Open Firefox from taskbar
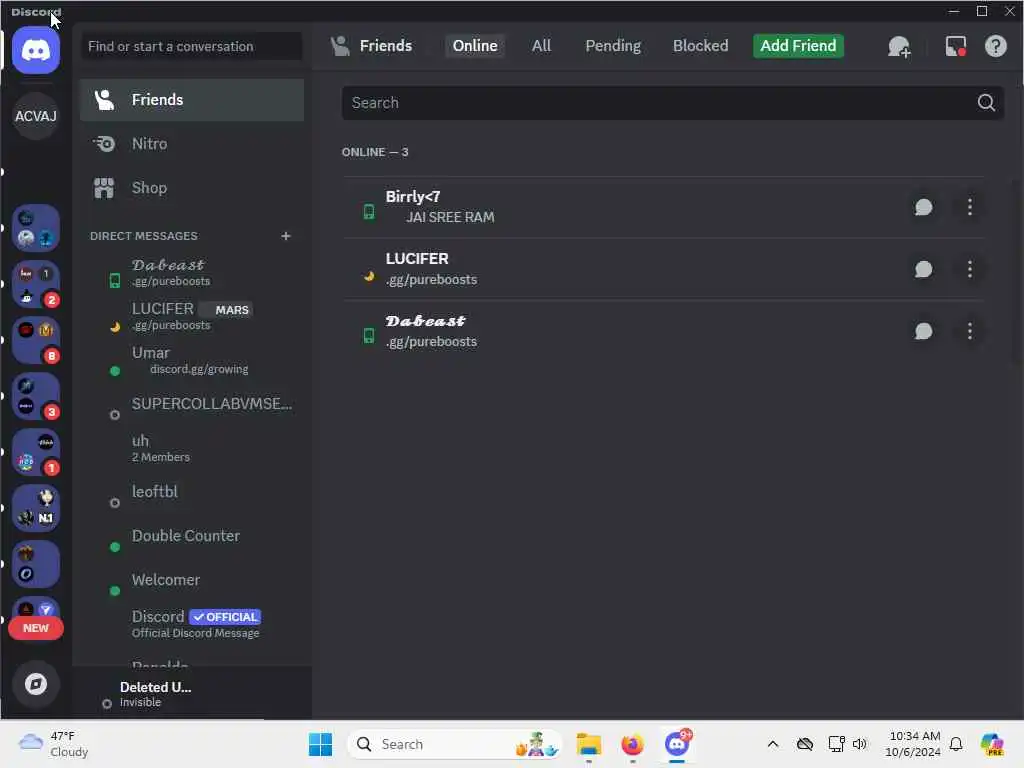The width and height of the screenshot is (1024, 768). pos(632,744)
